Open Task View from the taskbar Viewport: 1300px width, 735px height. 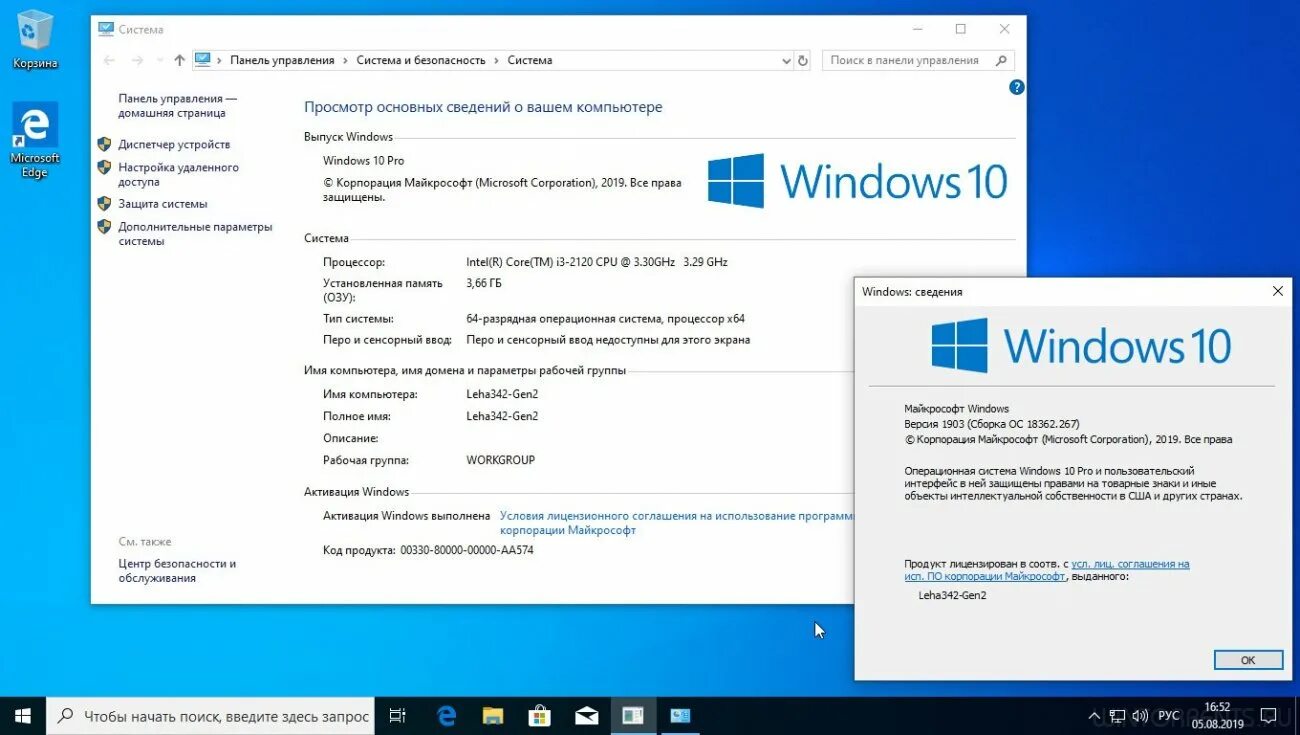pos(397,716)
